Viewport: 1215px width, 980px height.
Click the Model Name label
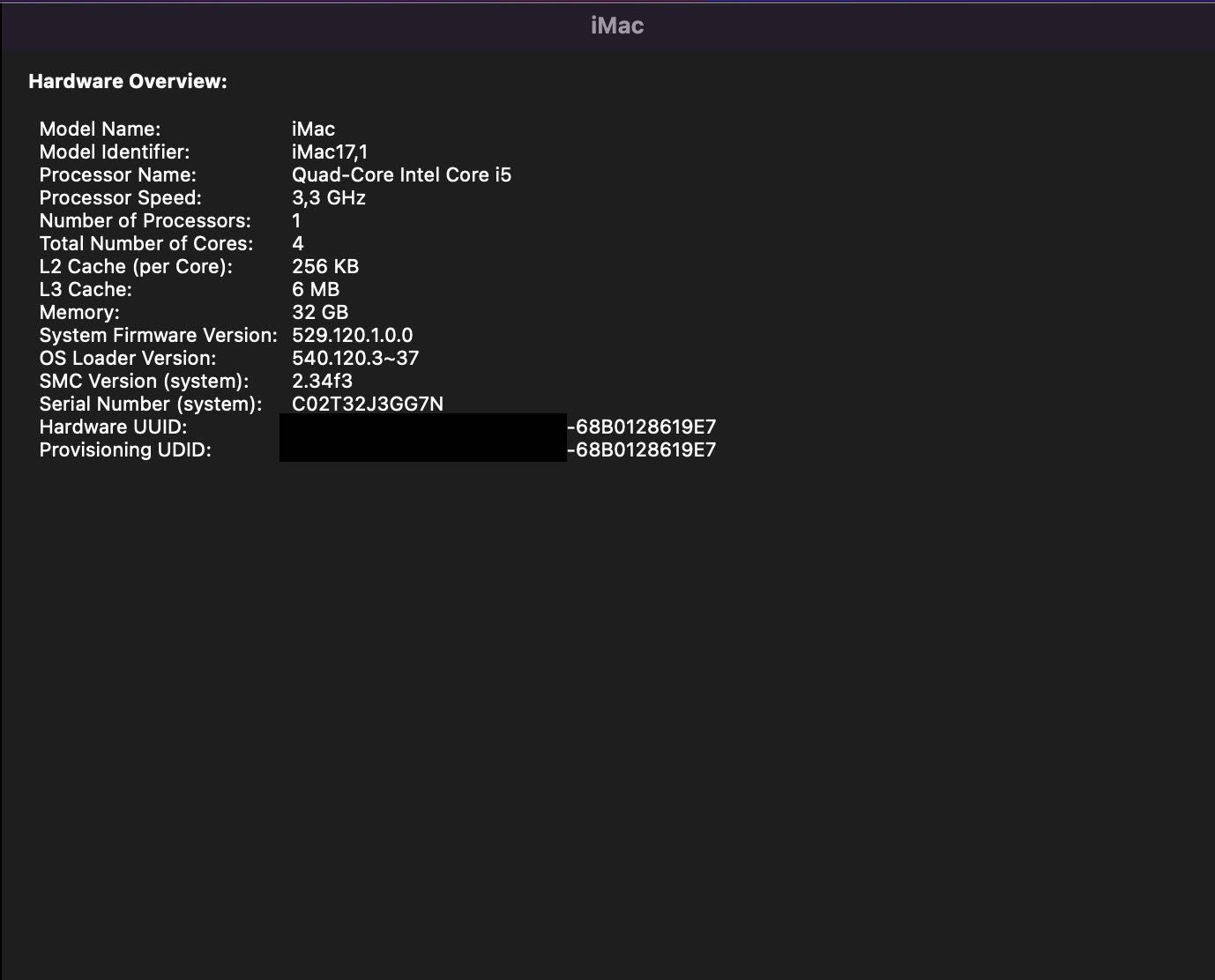(100, 129)
